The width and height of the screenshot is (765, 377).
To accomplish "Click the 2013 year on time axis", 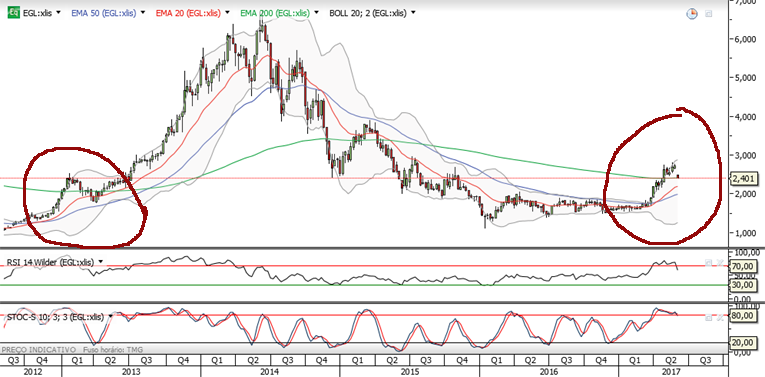I will pos(131,372).
